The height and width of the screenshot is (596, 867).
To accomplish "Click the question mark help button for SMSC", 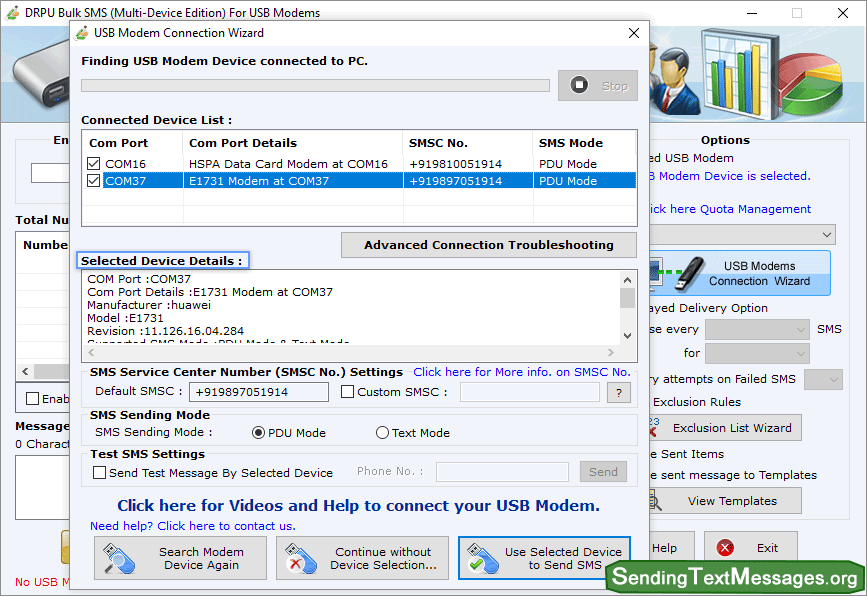I will [619, 393].
